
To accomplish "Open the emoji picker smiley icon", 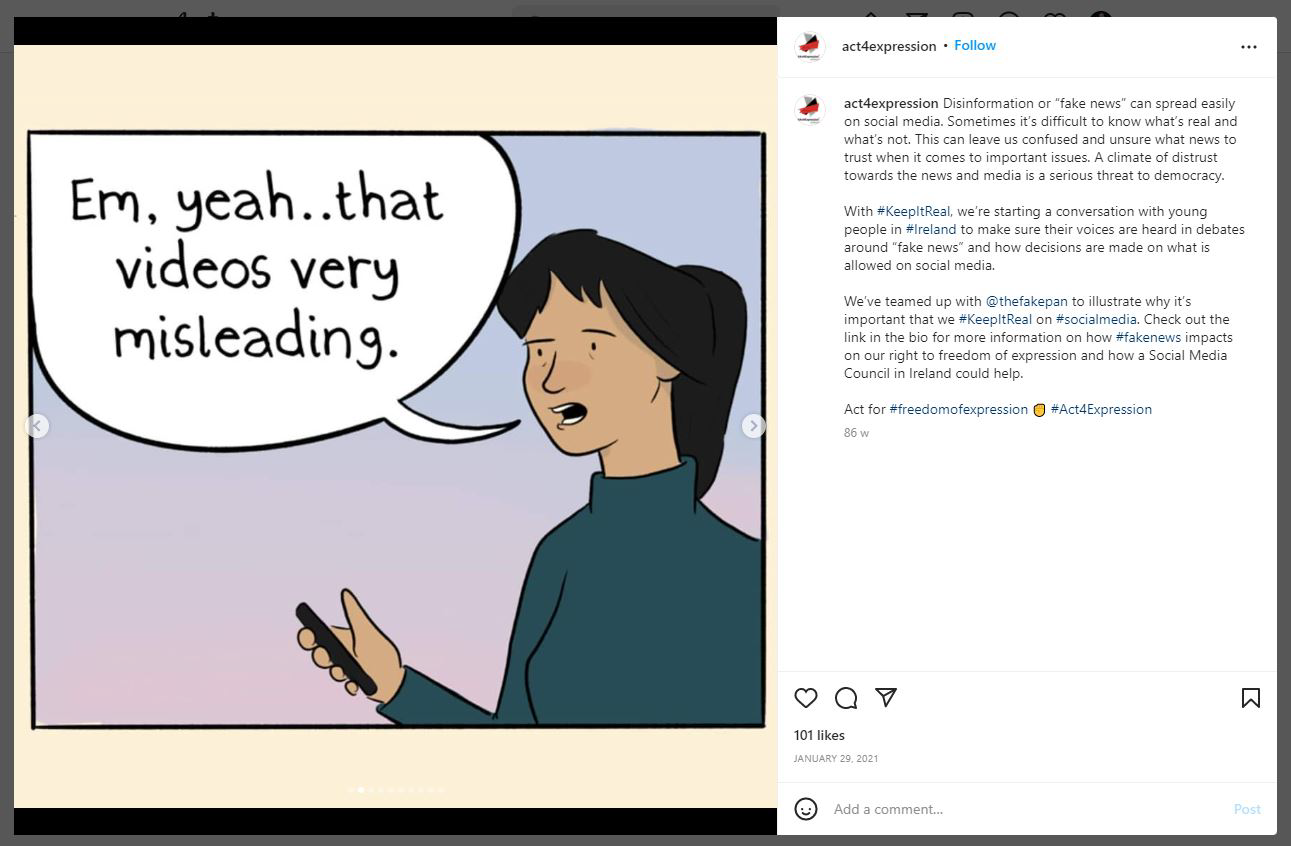I will 806,809.
